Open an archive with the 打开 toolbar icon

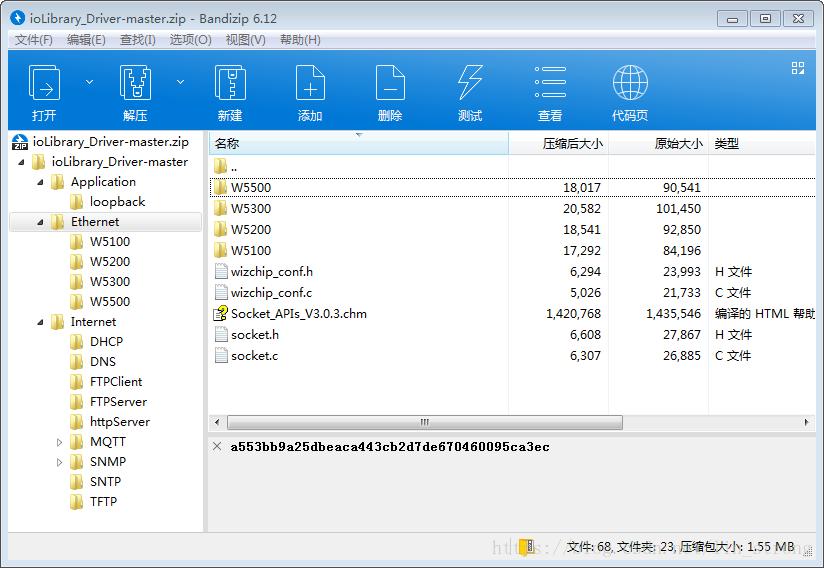44,82
